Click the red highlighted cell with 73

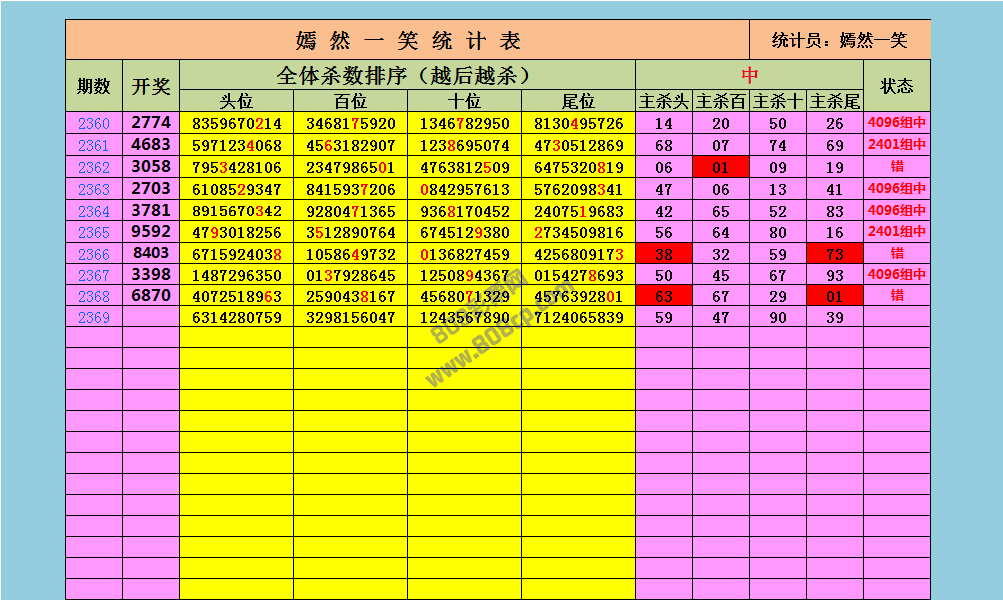835,254
